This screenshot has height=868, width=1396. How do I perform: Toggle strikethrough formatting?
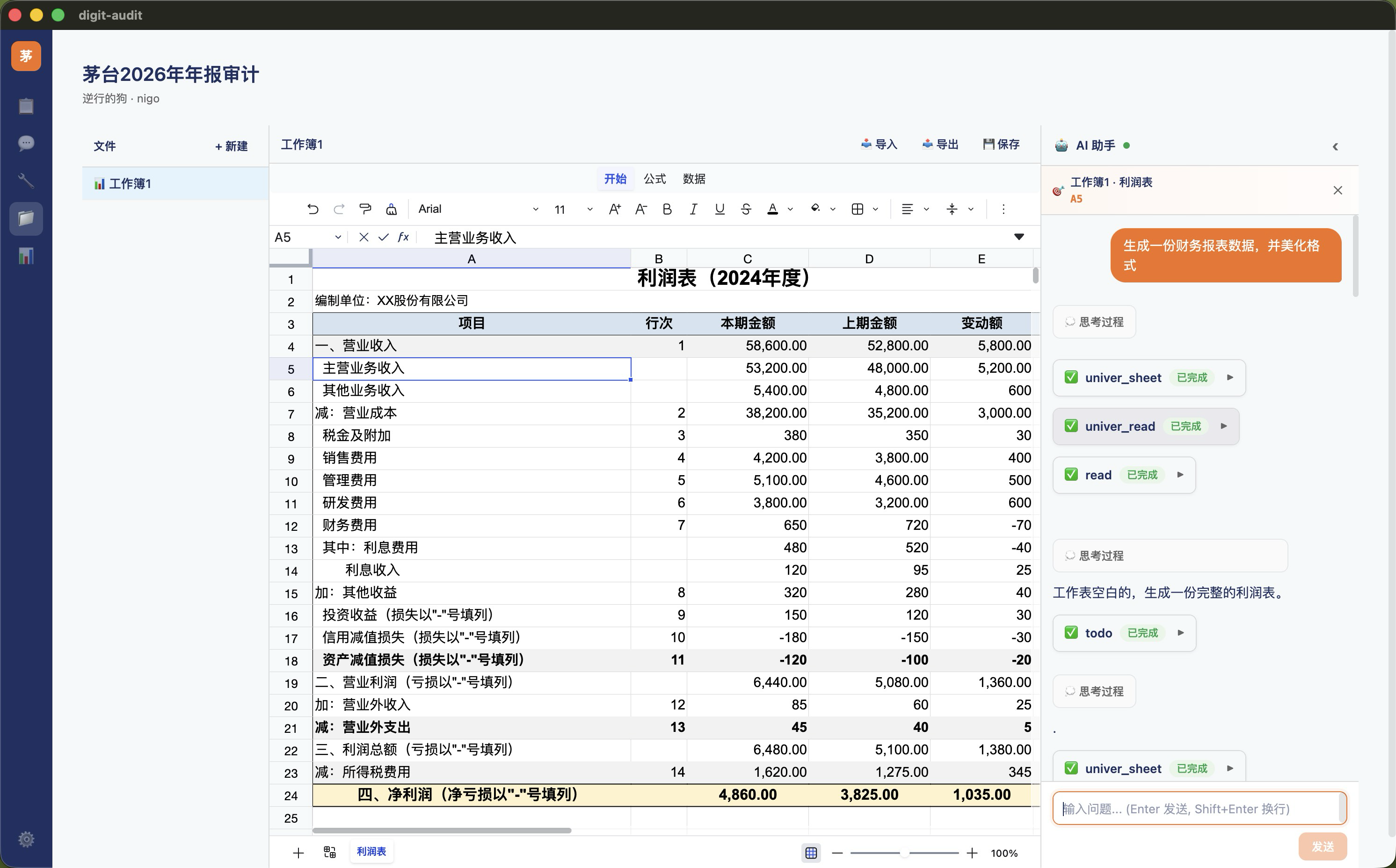click(746, 209)
